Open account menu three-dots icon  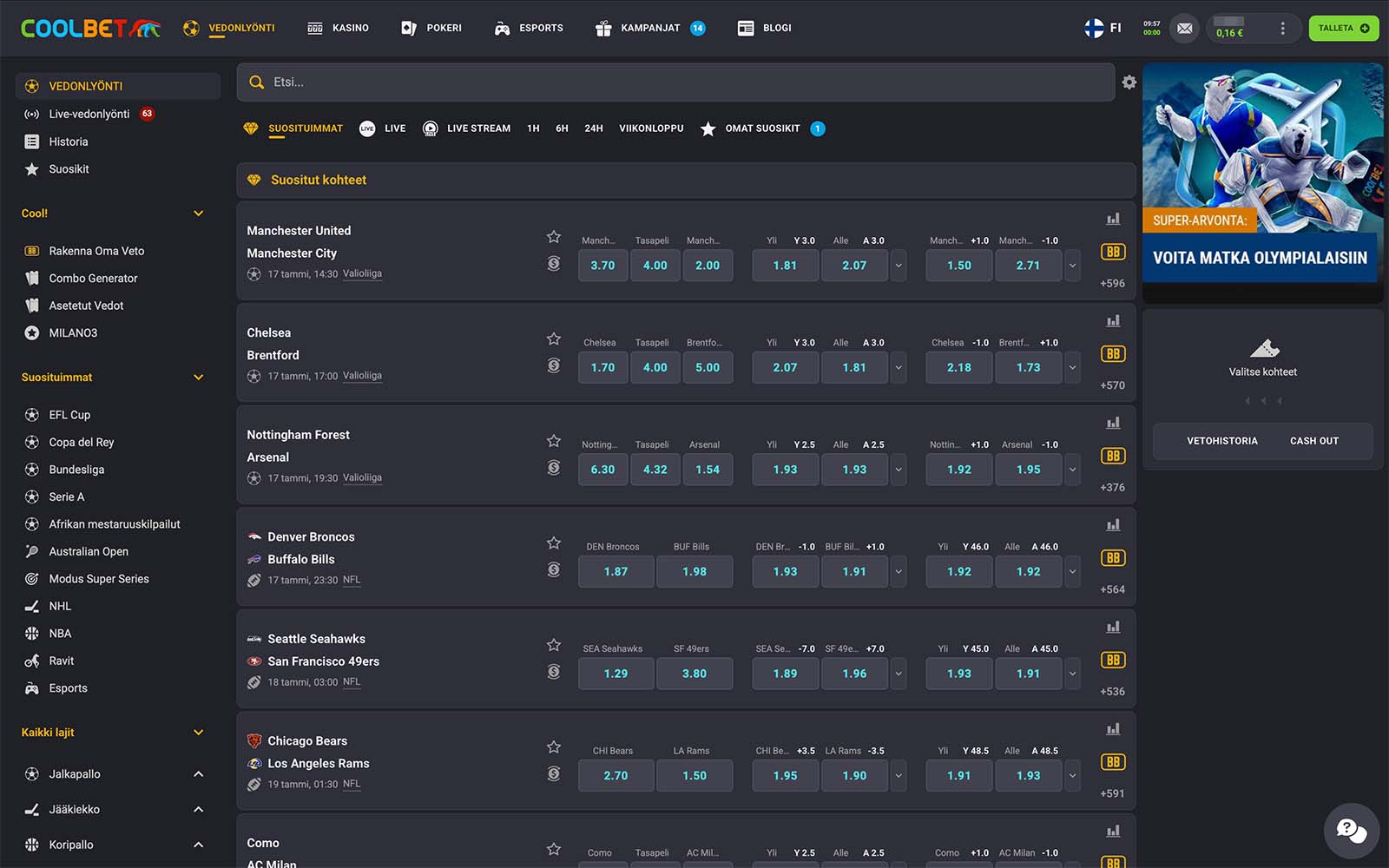(1282, 29)
